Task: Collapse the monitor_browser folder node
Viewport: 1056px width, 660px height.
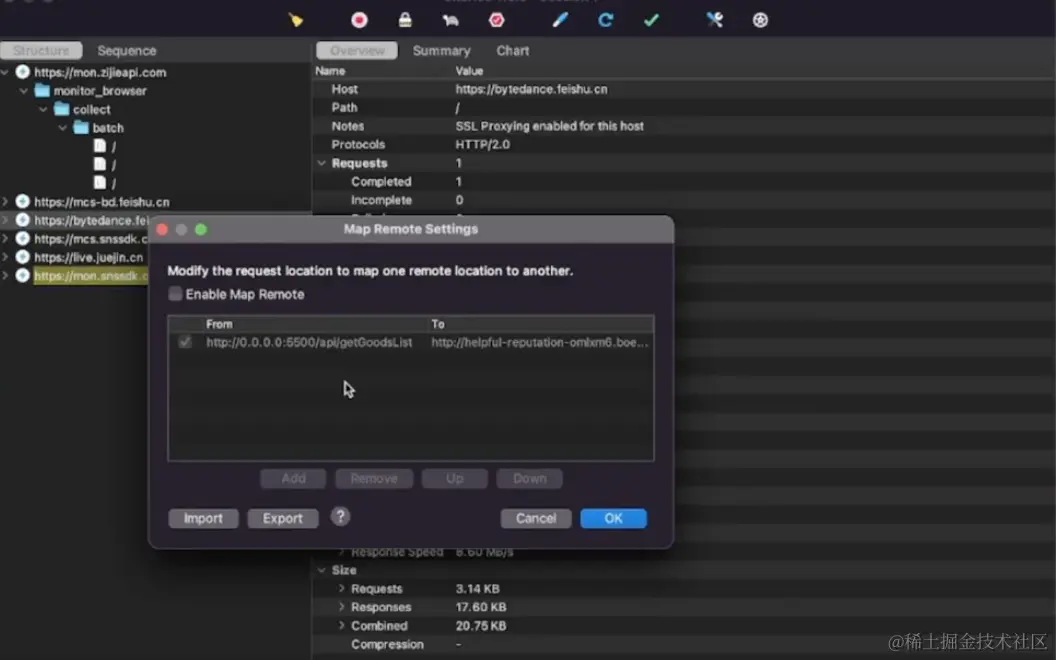Action: (24, 90)
